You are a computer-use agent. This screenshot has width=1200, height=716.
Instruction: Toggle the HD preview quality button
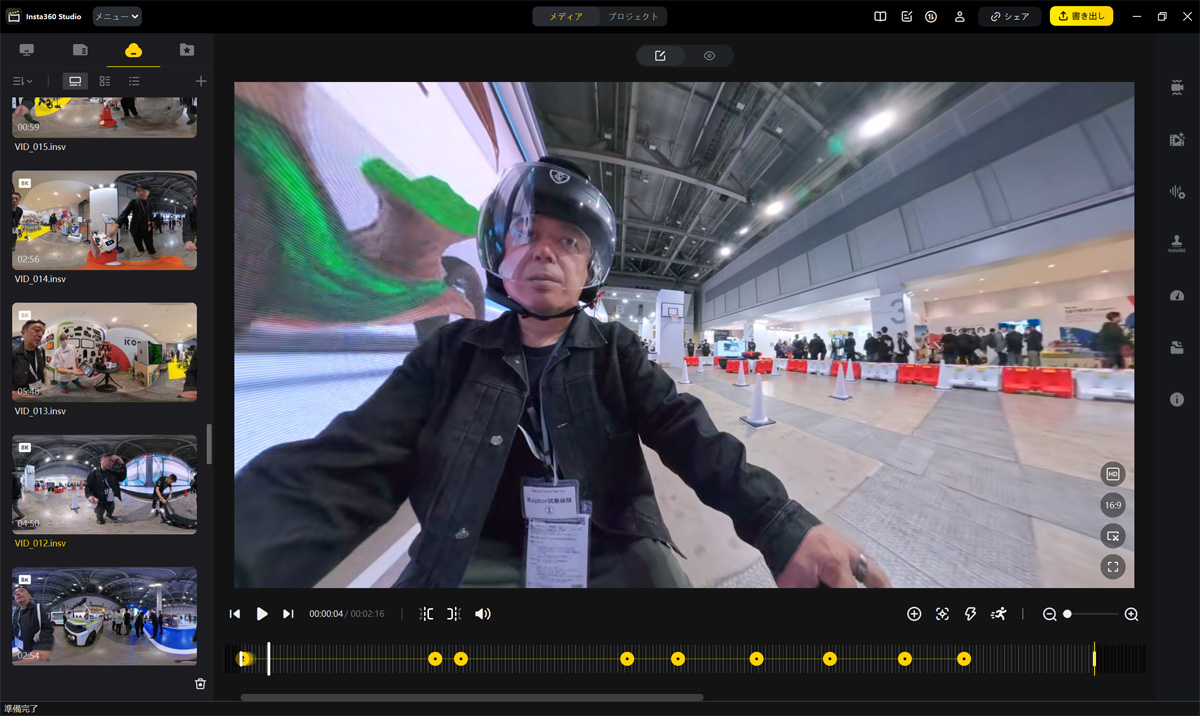pos(1112,474)
